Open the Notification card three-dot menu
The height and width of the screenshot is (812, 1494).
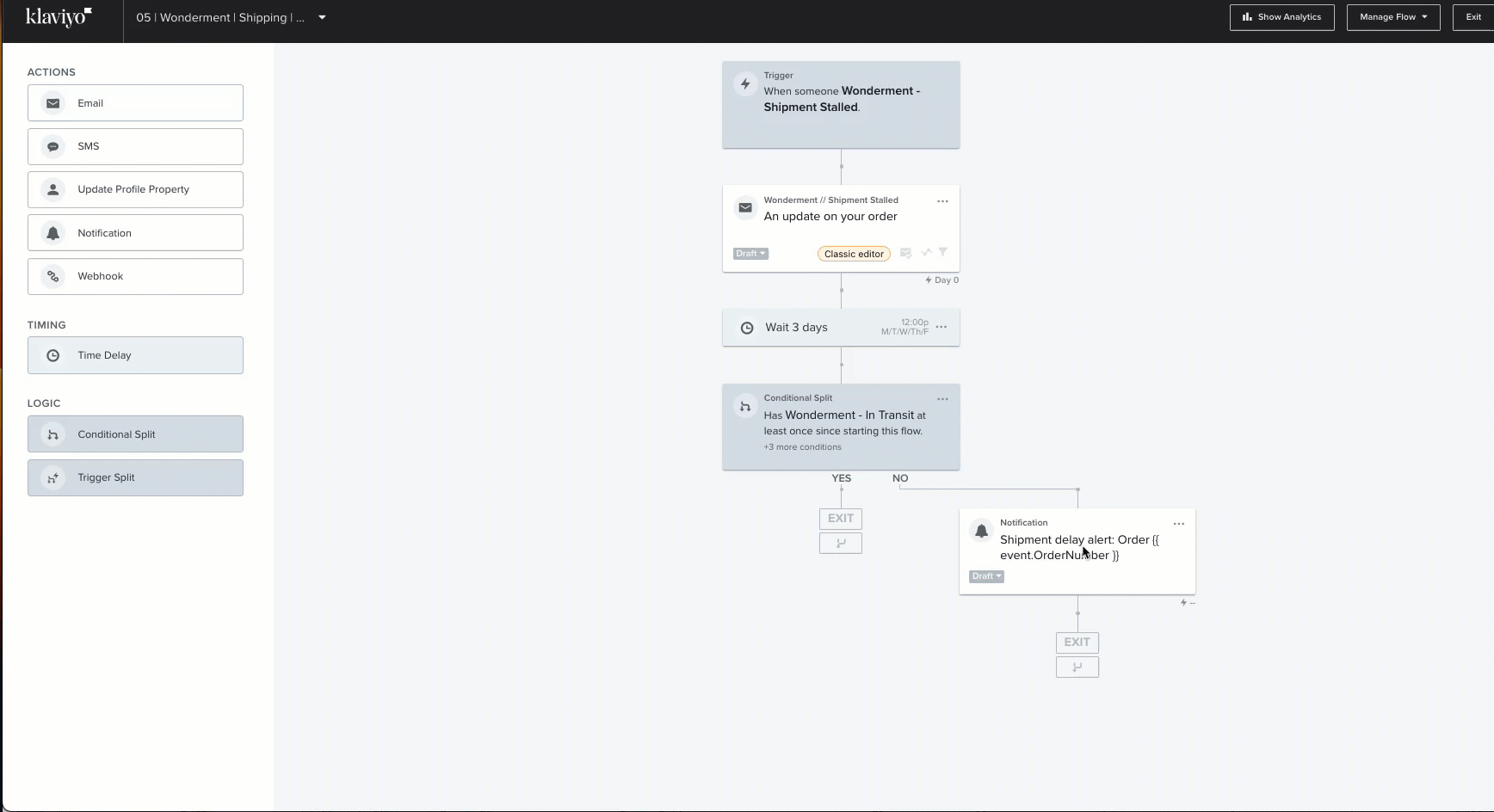[1179, 524]
